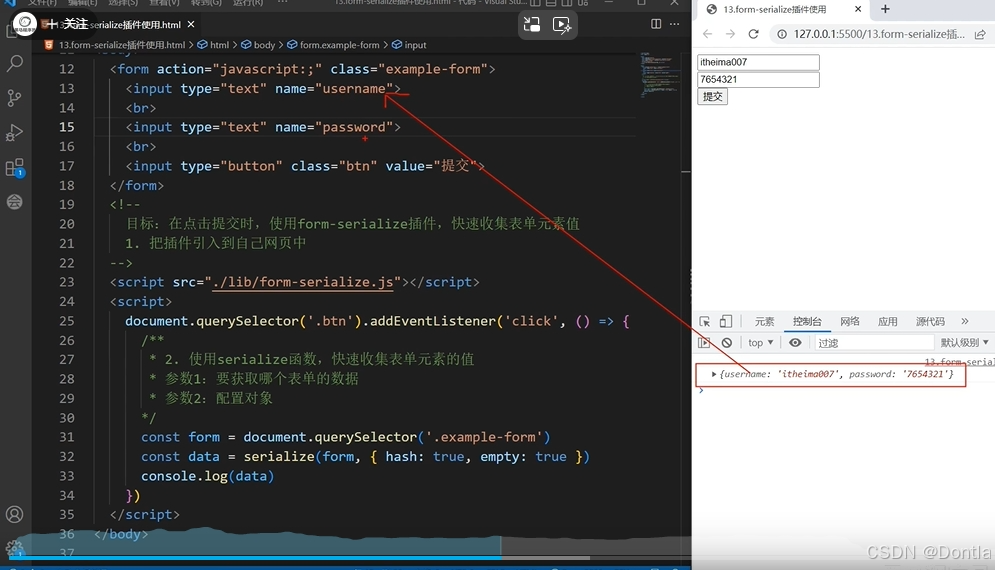
Task: Split the VS Code editor
Action: click(x=656, y=23)
